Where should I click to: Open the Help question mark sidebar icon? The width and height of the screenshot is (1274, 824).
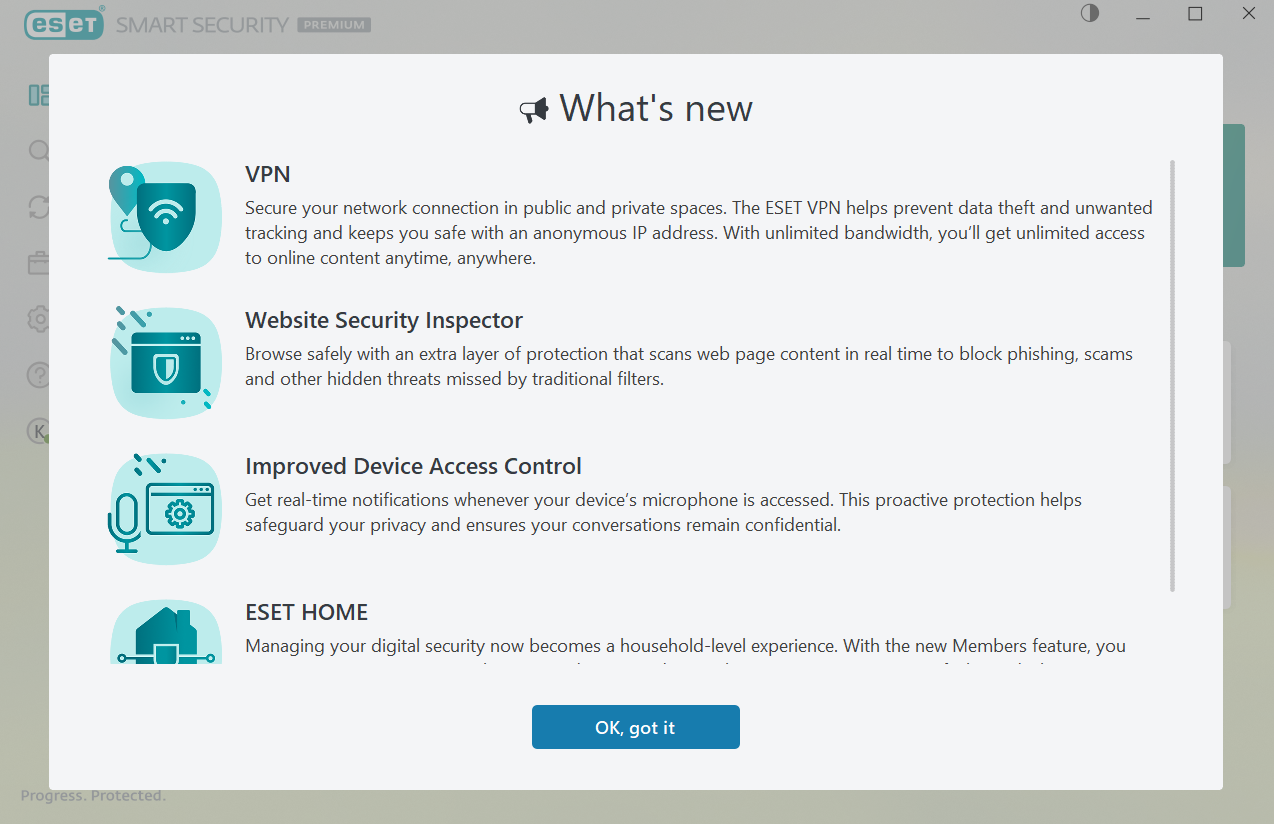(x=39, y=375)
